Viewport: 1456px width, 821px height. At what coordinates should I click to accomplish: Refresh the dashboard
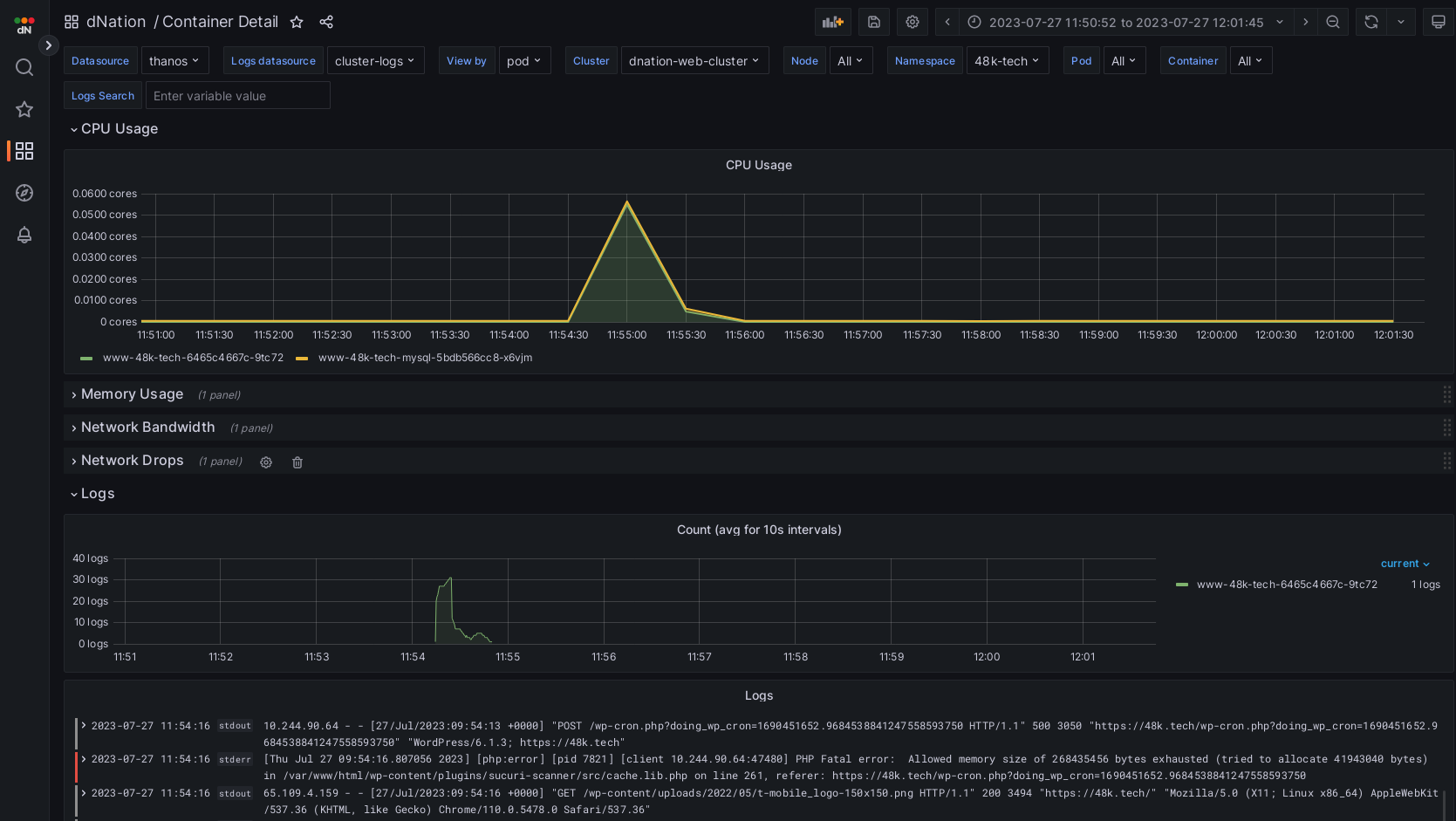coord(1371,22)
